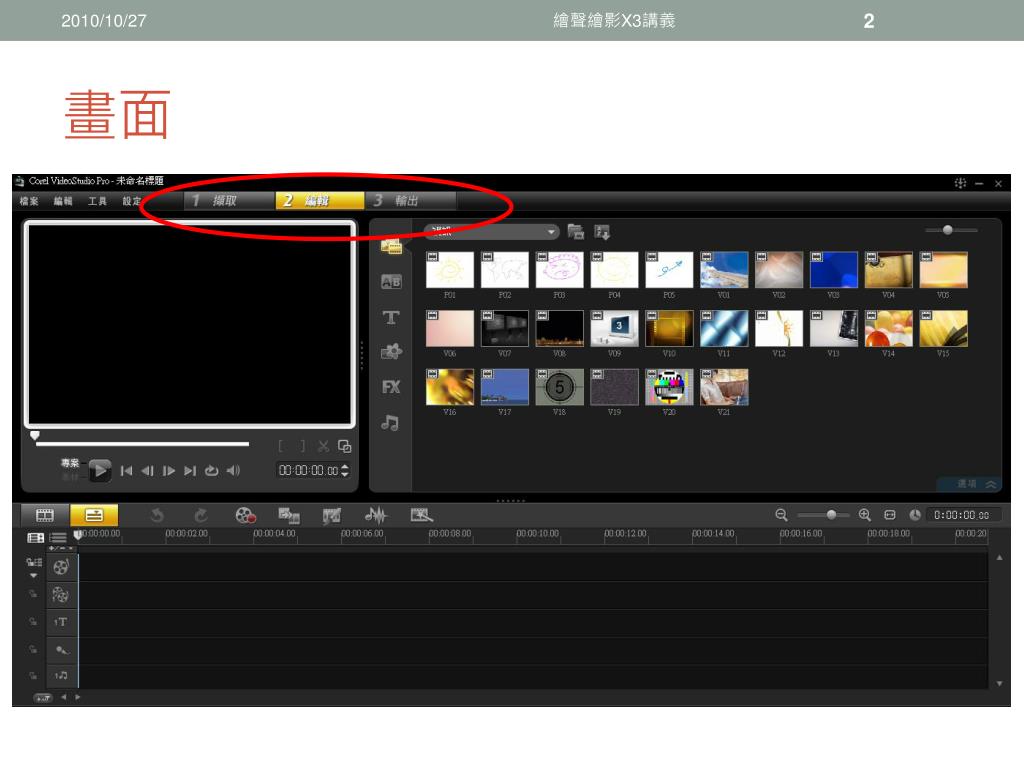Open the Title (T) library
This screenshot has width=1024, height=768.
click(391, 317)
